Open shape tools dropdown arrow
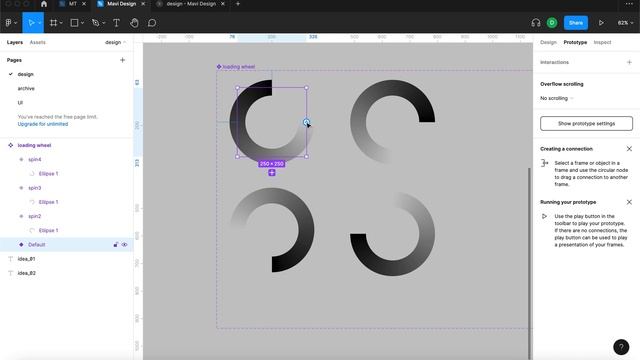The height and width of the screenshot is (360, 640). [x=82, y=23]
